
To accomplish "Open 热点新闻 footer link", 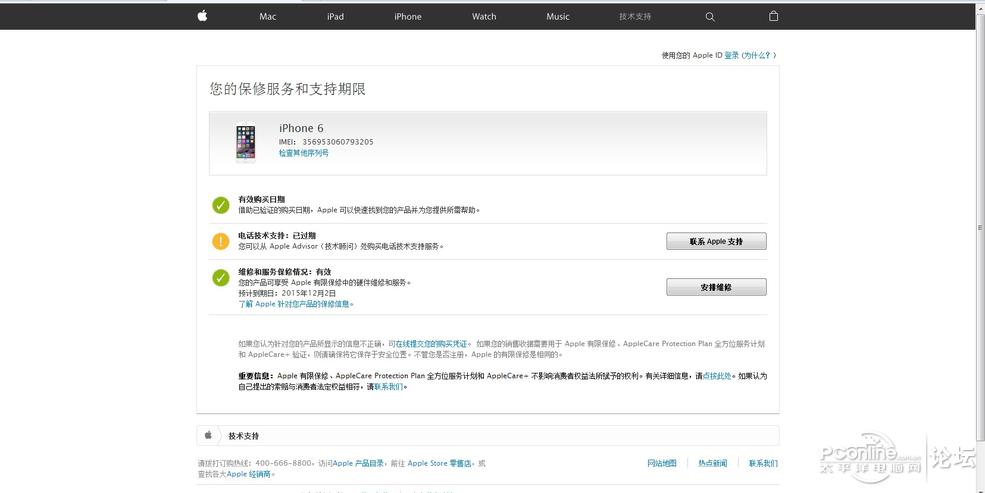I will 712,463.
